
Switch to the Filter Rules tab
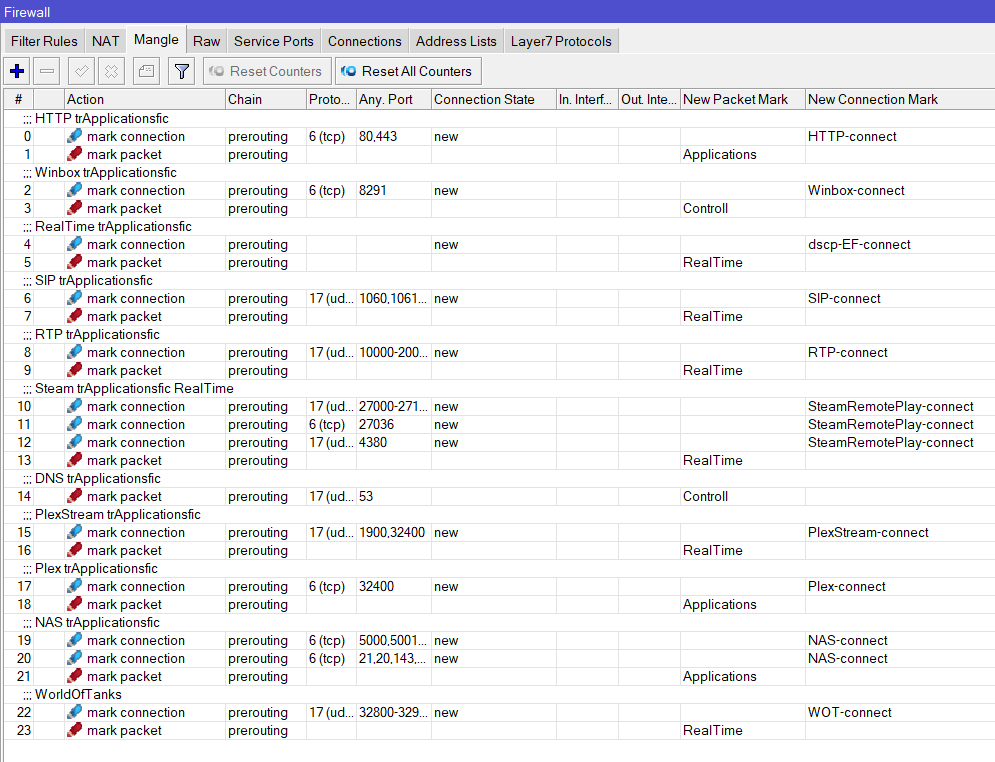click(45, 41)
